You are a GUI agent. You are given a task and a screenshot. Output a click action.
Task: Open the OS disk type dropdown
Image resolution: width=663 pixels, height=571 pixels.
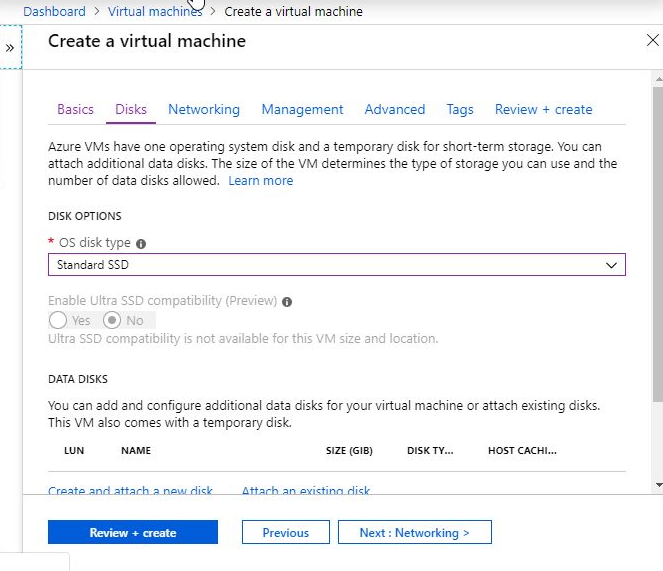click(337, 265)
